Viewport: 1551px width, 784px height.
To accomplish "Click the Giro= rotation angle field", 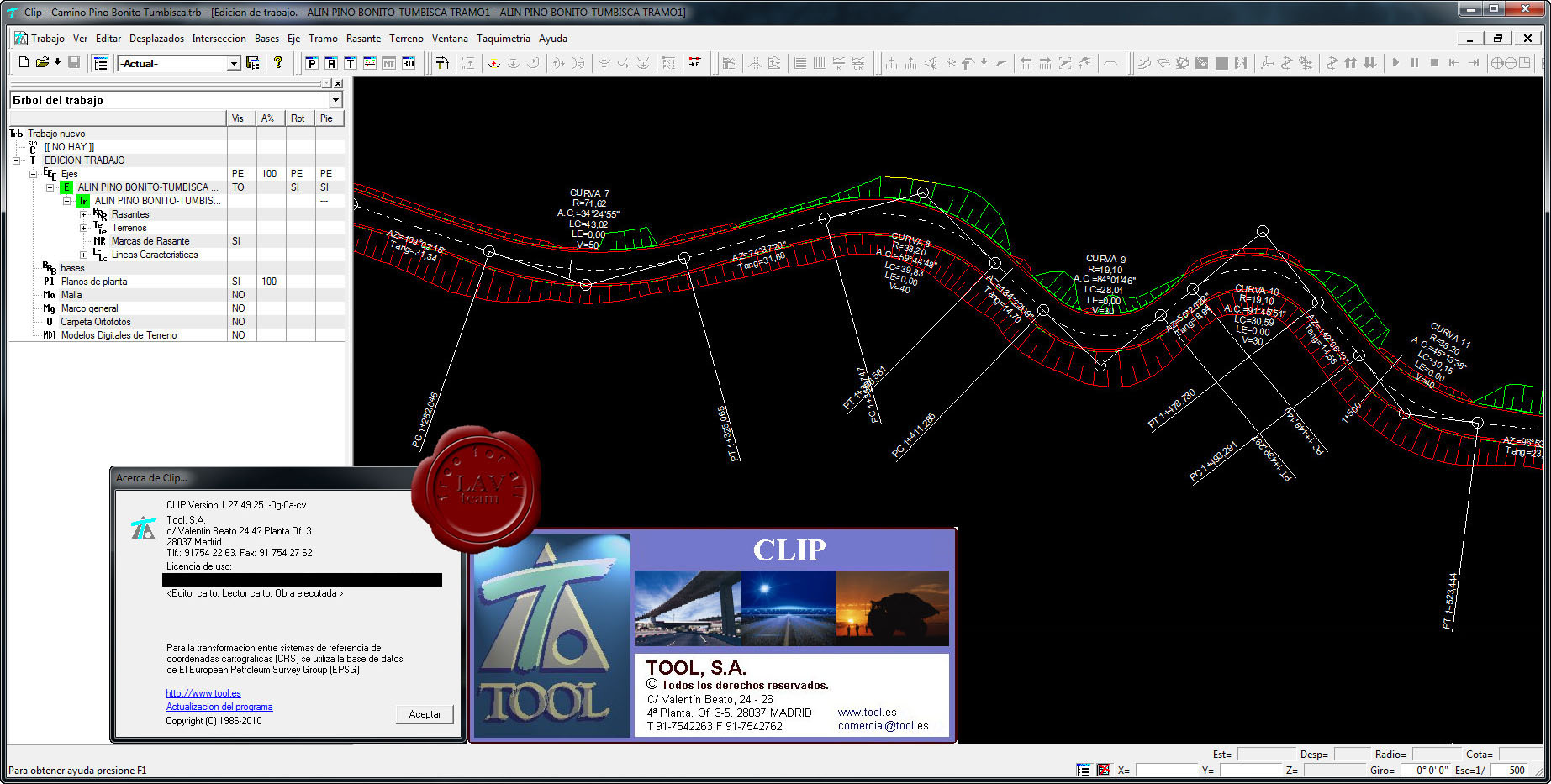I will click(x=1425, y=770).
